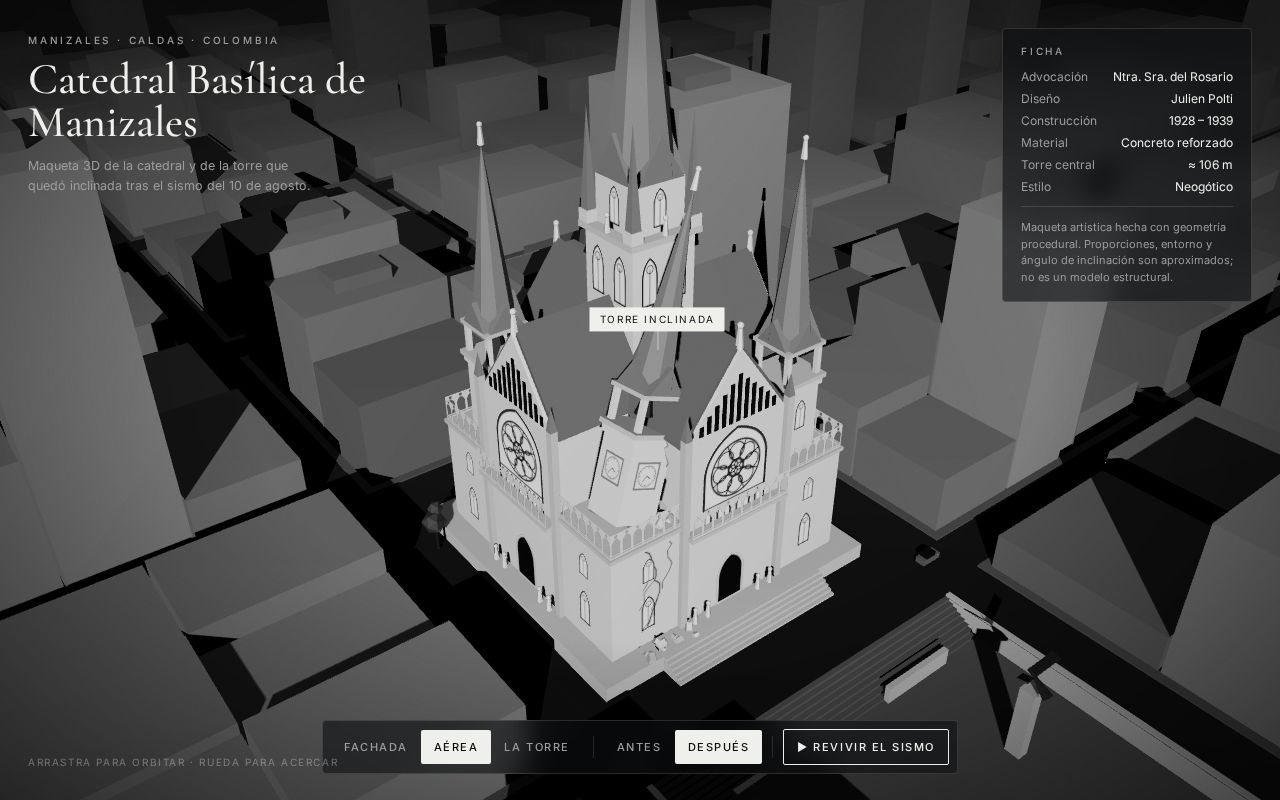This screenshot has width=1280, height=800.
Task: Click the Torre central label
Action: click(x=1058, y=165)
